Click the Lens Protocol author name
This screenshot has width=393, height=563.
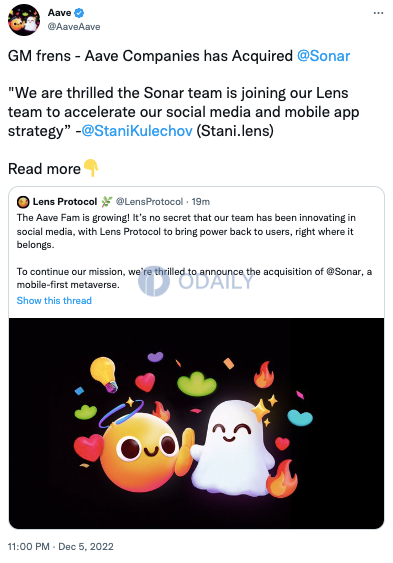[x=65, y=202]
